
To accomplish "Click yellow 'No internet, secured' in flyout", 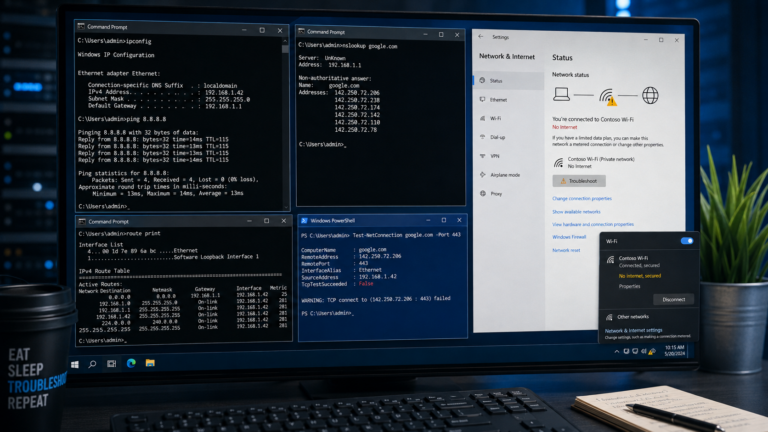I will click(640, 276).
